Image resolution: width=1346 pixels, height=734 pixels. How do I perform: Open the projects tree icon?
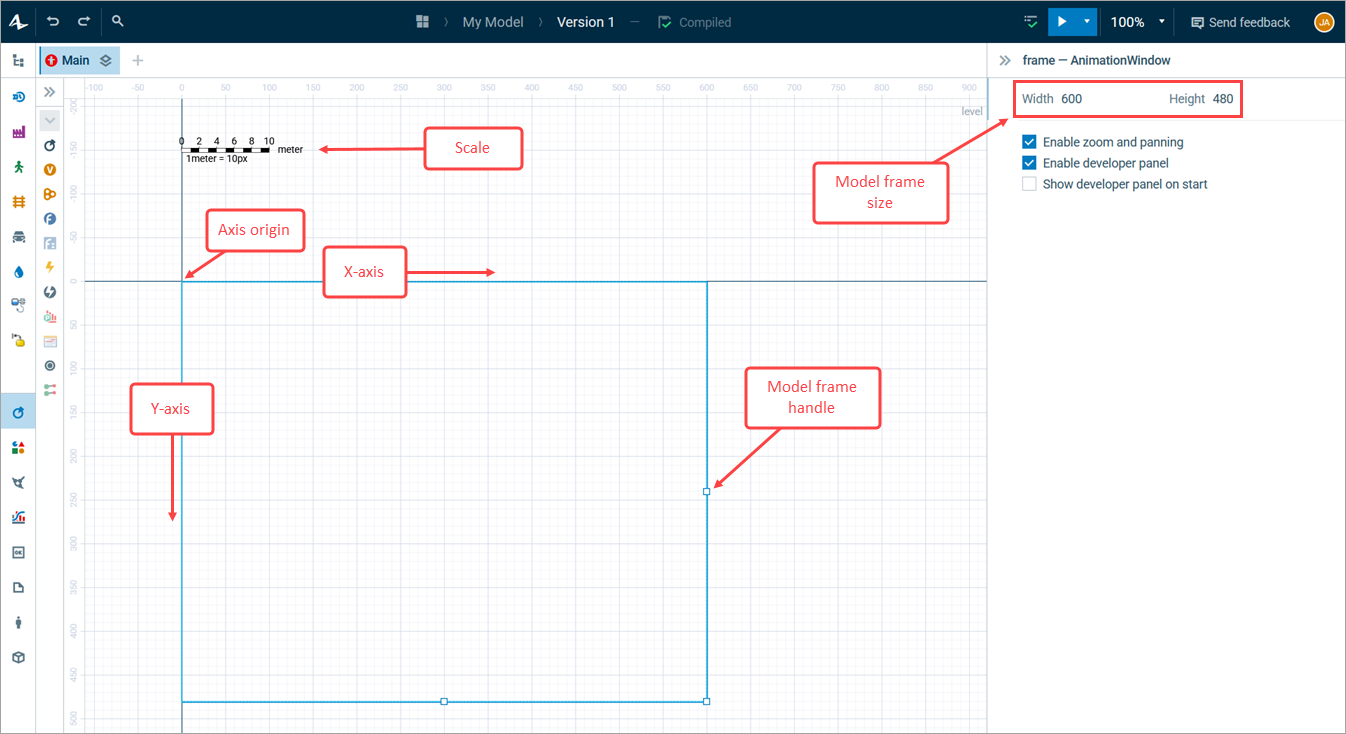pos(18,61)
